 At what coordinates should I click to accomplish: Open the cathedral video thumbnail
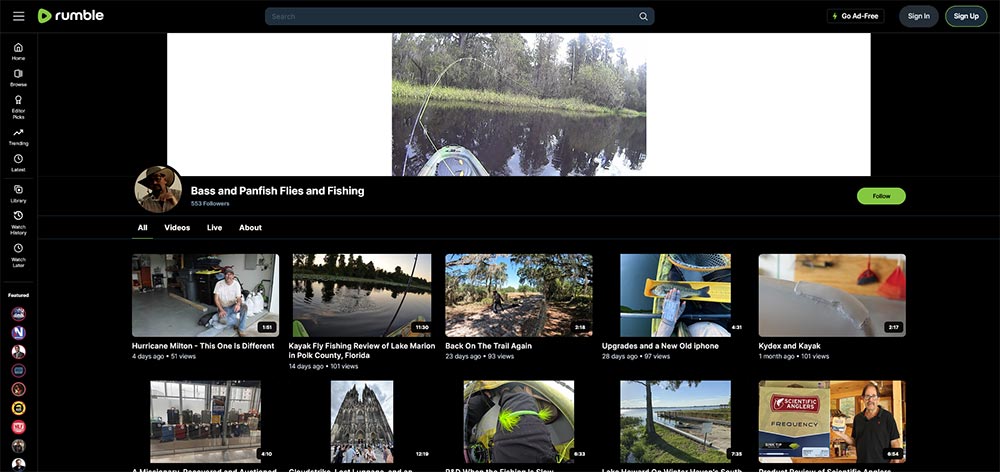(362, 422)
